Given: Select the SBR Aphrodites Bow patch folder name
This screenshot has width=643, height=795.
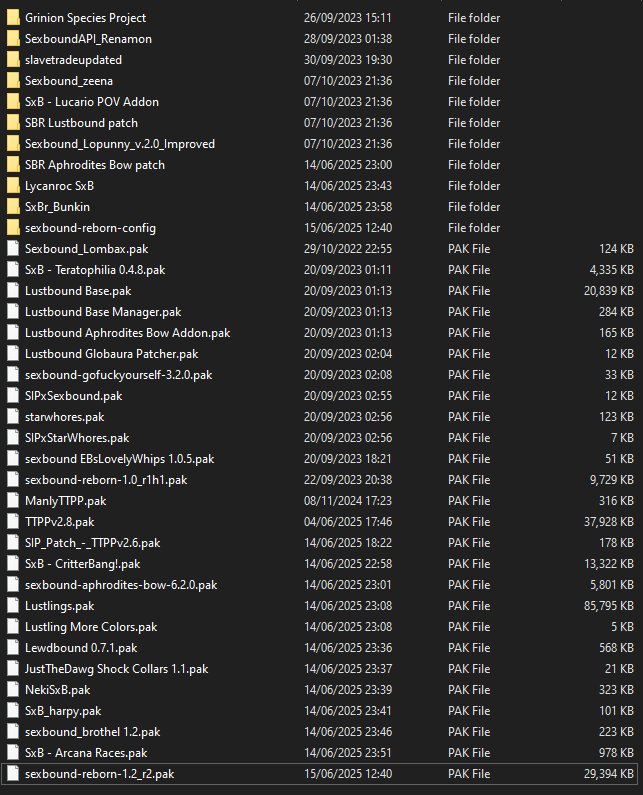Looking at the screenshot, I should [95, 165].
